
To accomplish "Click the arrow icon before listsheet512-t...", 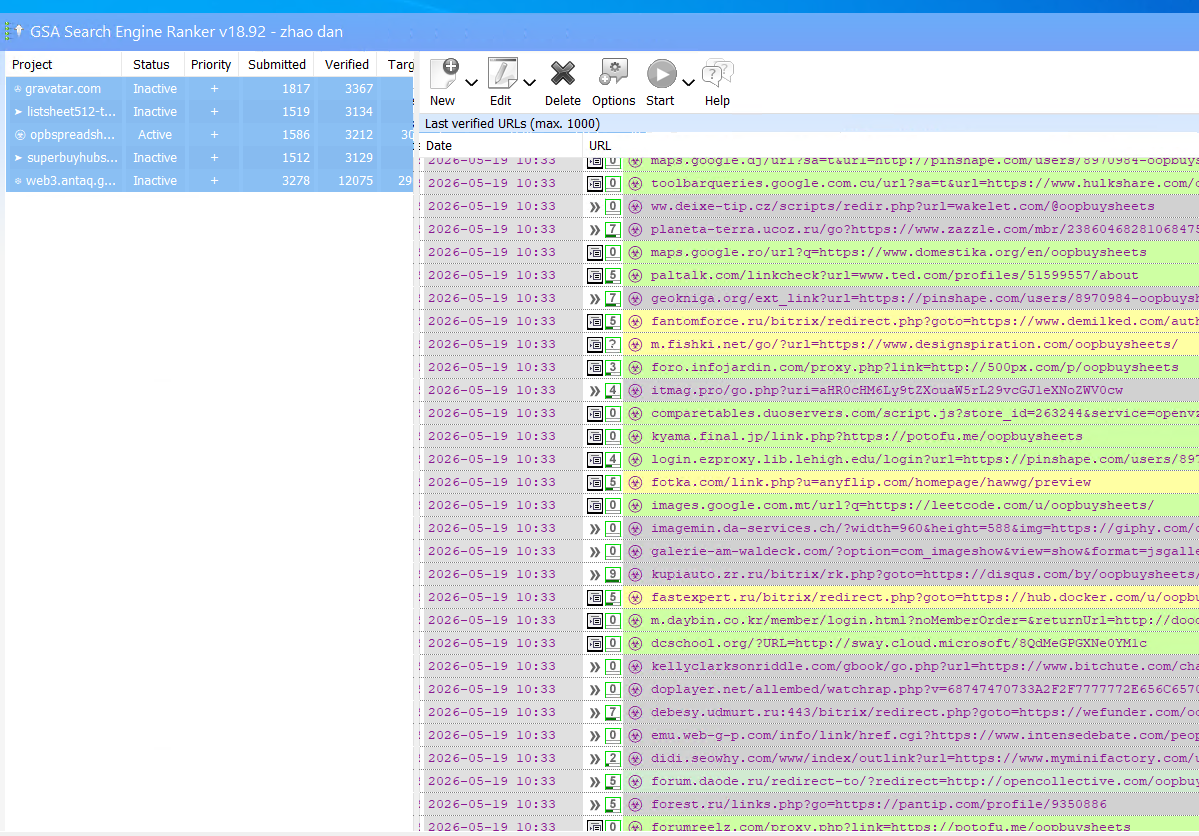I will (x=18, y=112).
